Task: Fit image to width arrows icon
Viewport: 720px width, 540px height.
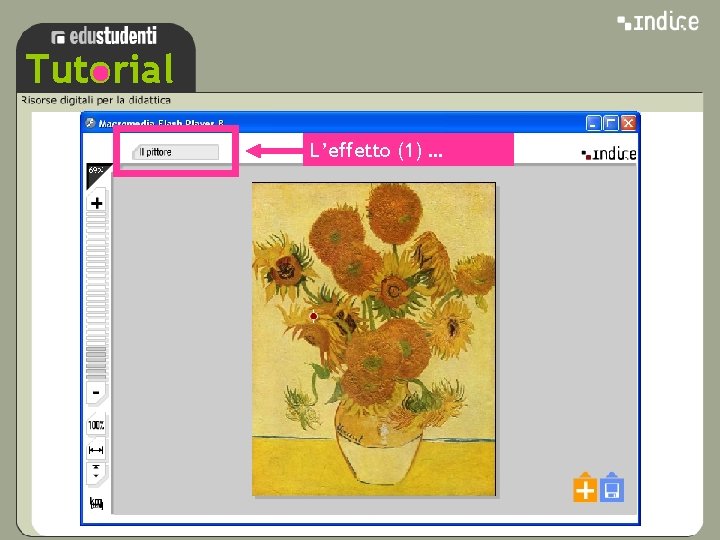Action: (x=96, y=450)
